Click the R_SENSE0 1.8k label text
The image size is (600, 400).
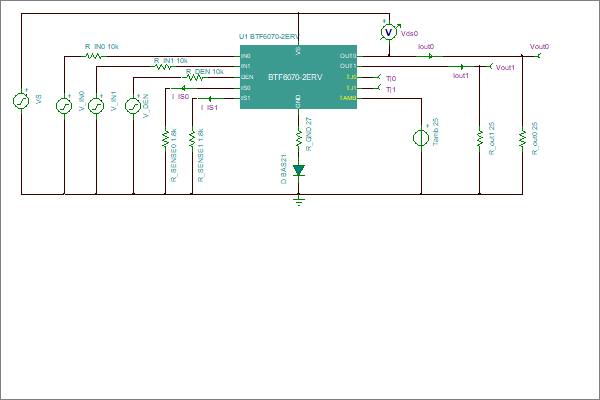[173, 155]
